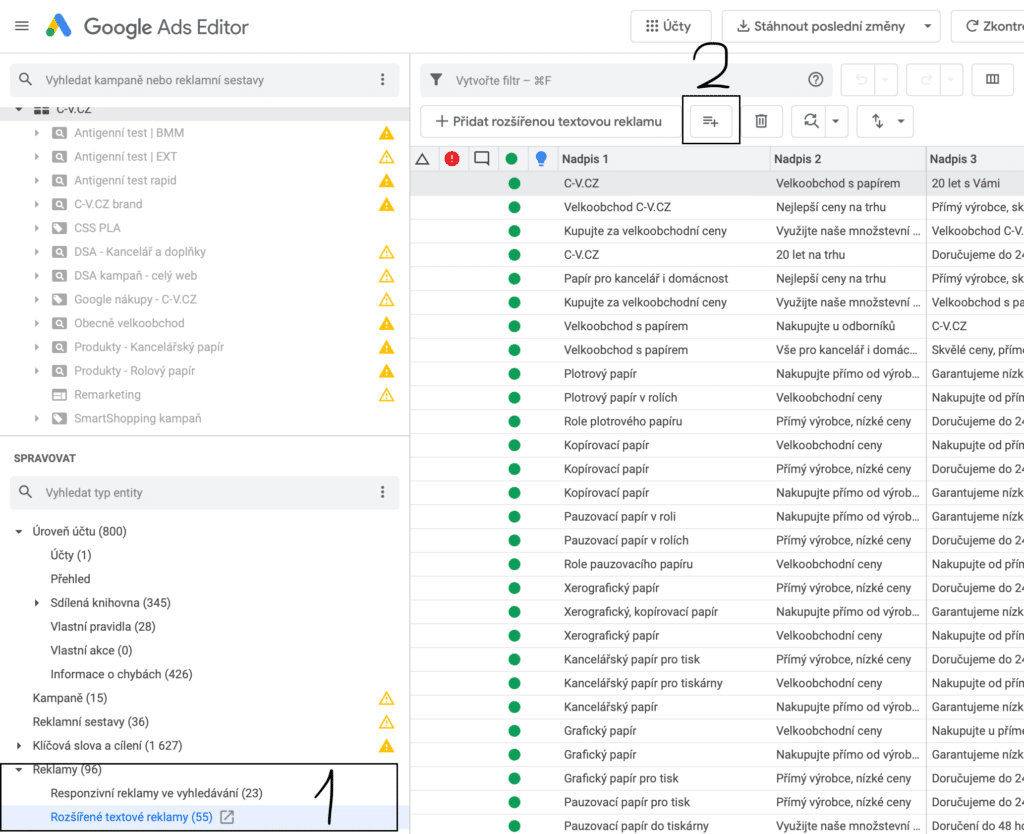Select Informace o chybách (426)
The width and height of the screenshot is (1024, 834).
(x=121, y=674)
